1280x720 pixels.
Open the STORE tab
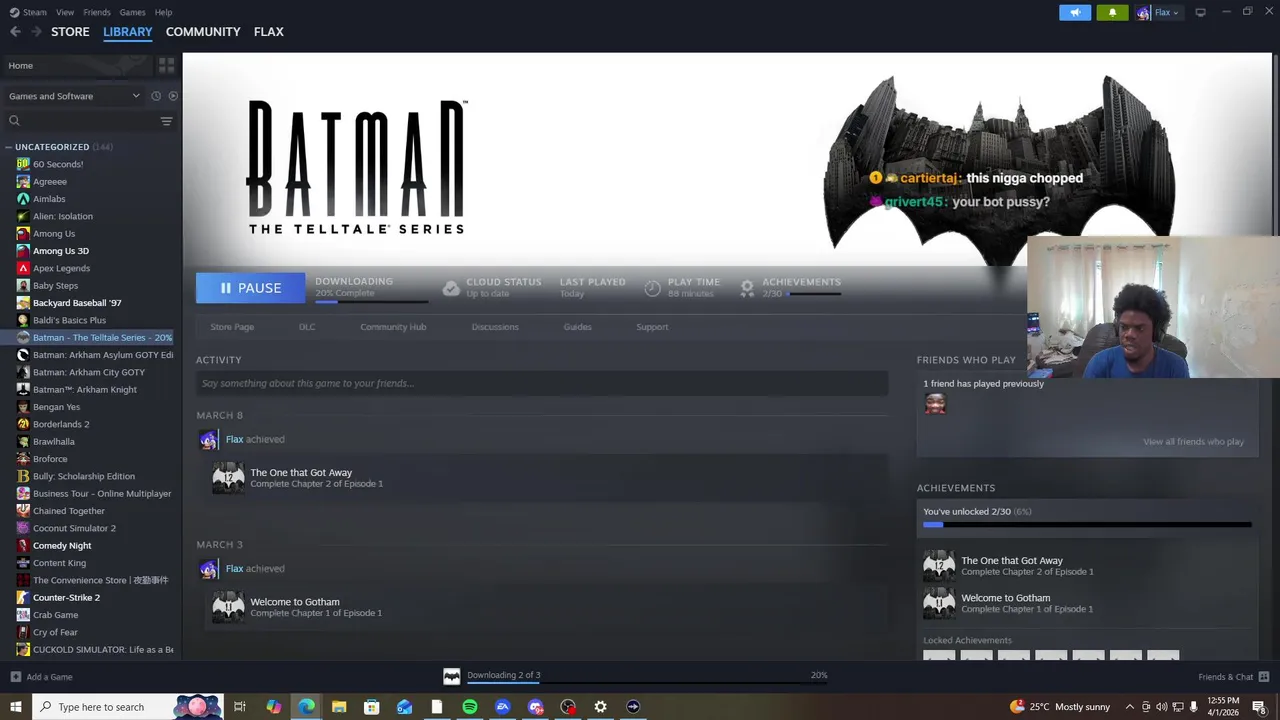pyautogui.click(x=70, y=32)
